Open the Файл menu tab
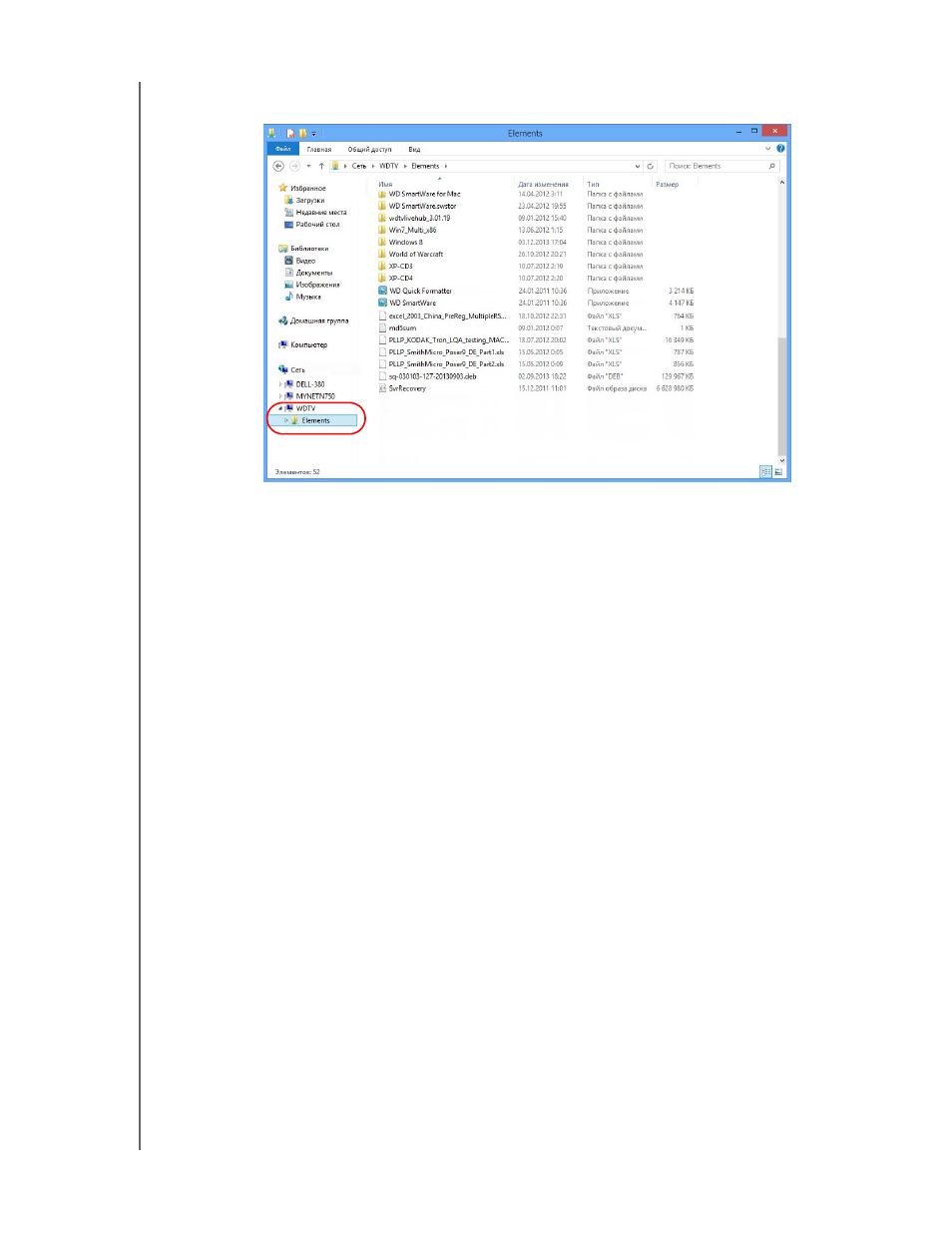Image resolution: width=952 pixels, height=1233 pixels. tap(283, 149)
